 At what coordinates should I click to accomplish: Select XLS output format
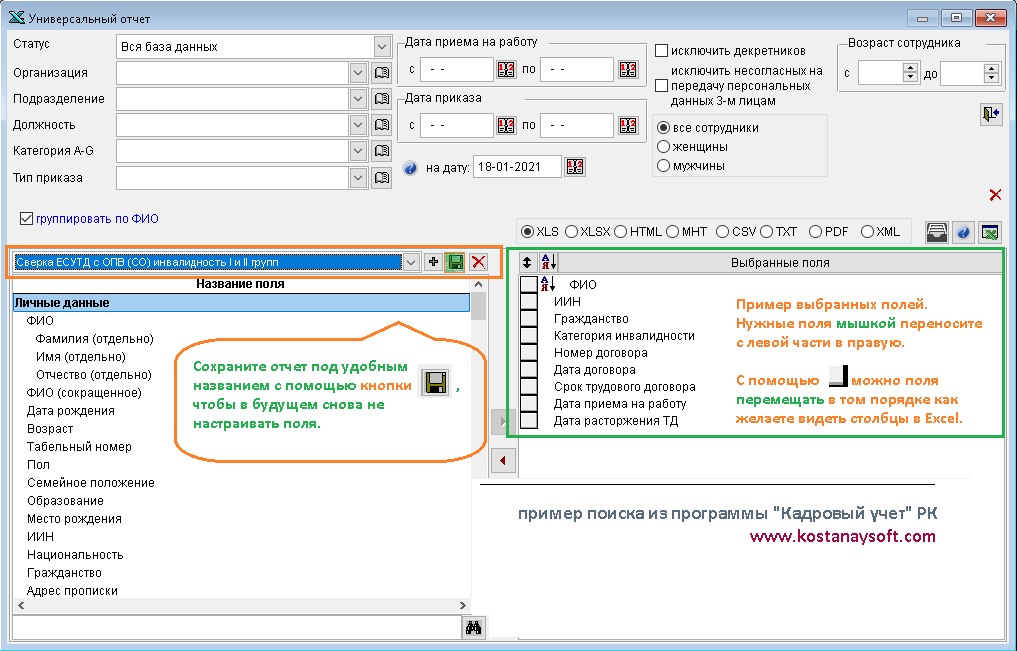coord(527,231)
